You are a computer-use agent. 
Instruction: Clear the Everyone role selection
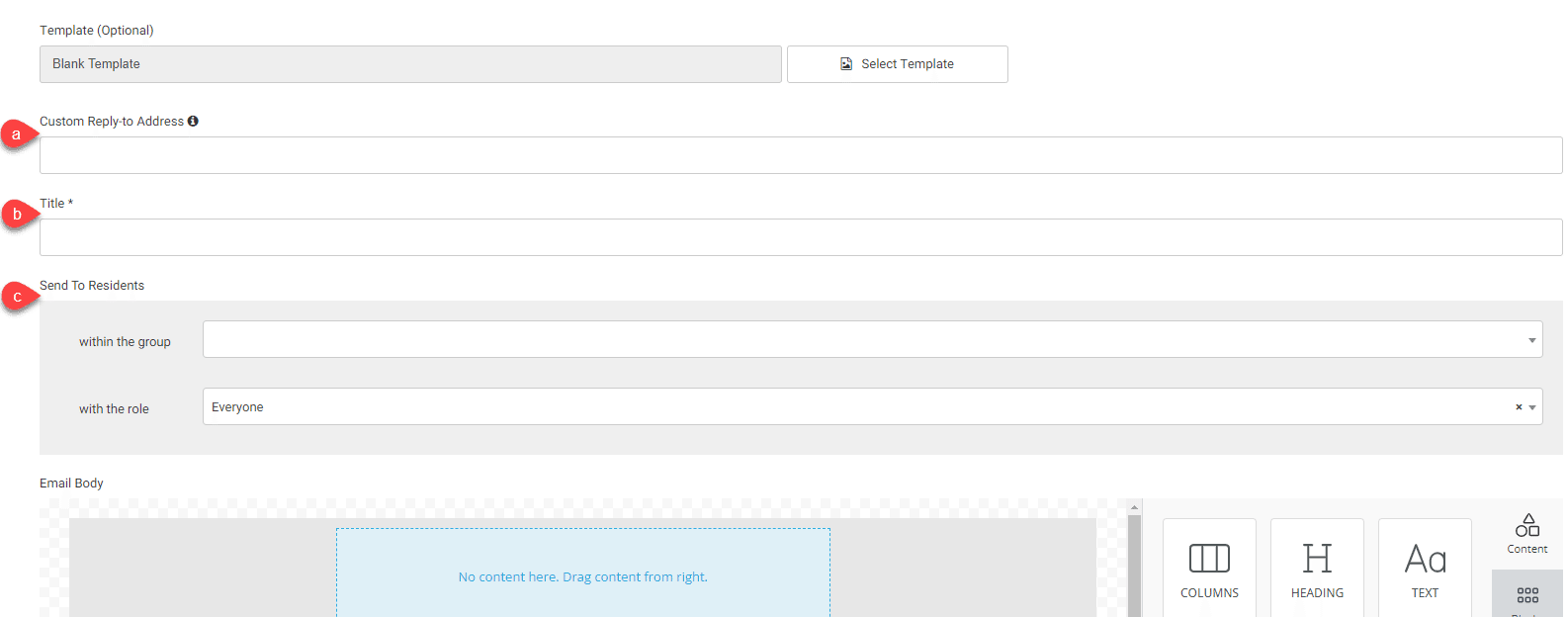pyautogui.click(x=1519, y=407)
